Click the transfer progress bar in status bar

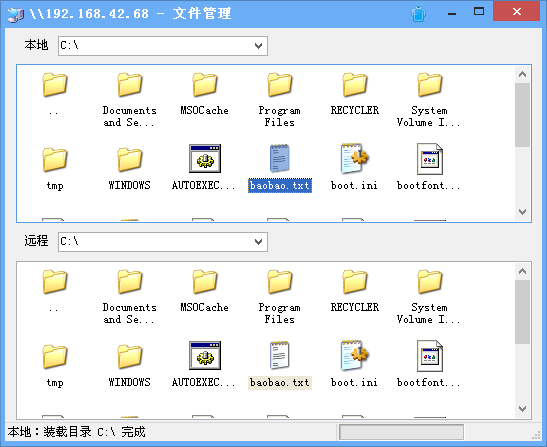(401, 432)
